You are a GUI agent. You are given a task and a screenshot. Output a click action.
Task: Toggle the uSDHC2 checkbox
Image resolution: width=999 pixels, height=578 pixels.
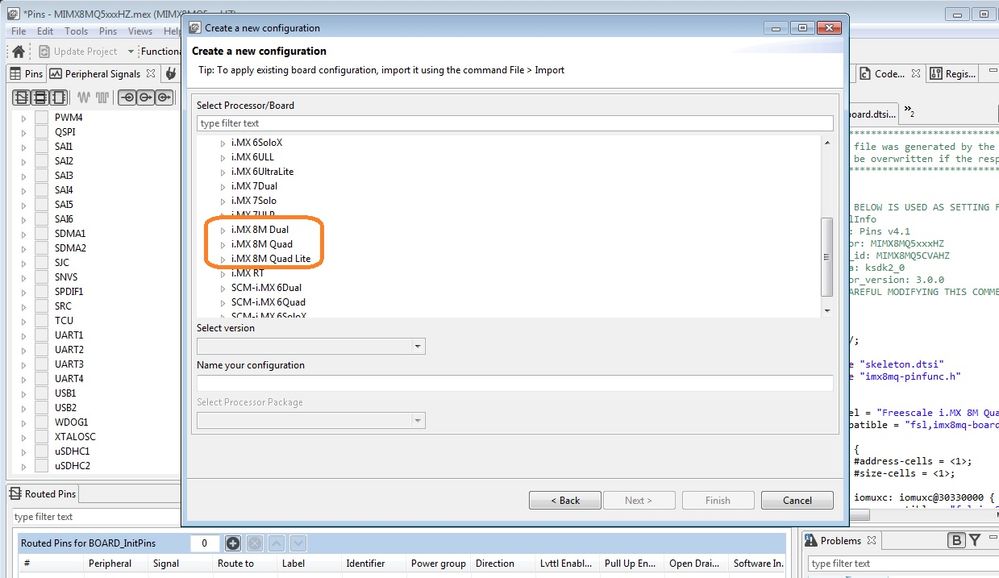(41, 466)
